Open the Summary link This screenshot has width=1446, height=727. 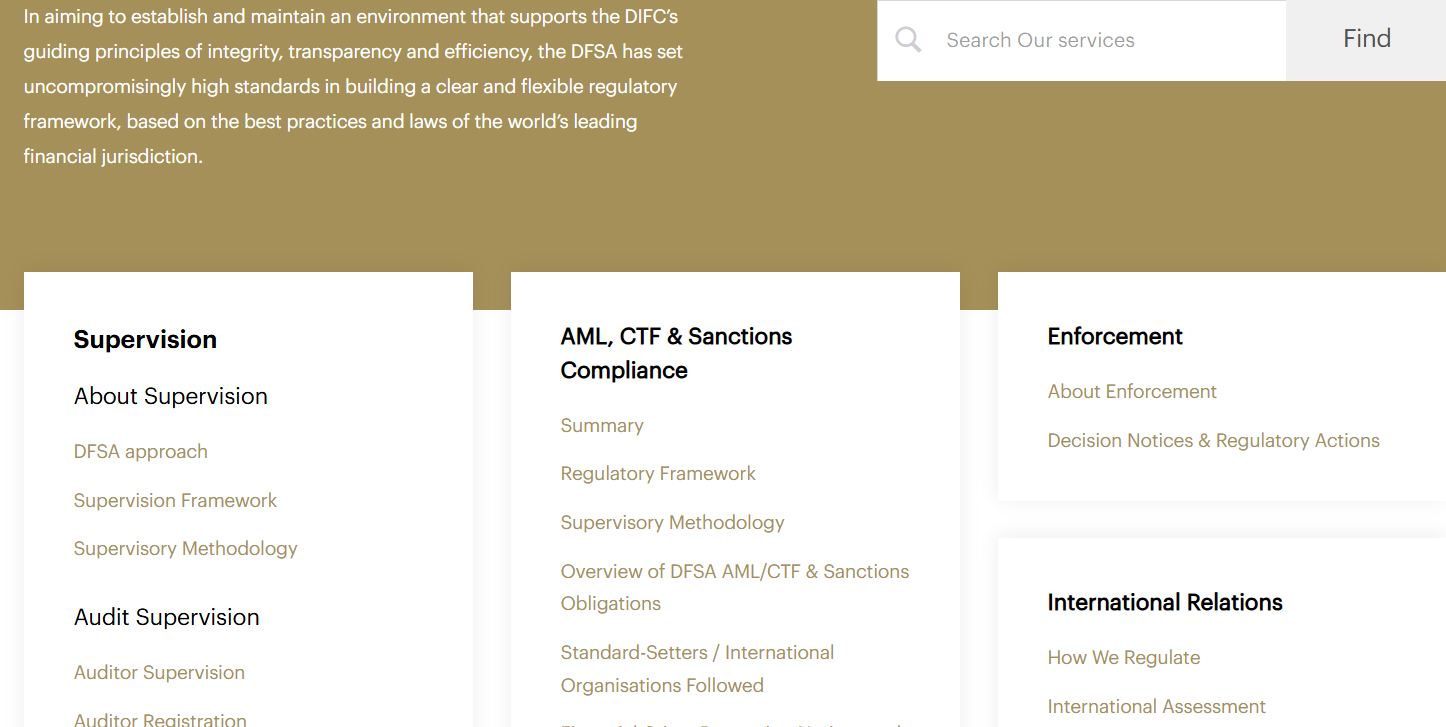pyautogui.click(x=602, y=426)
